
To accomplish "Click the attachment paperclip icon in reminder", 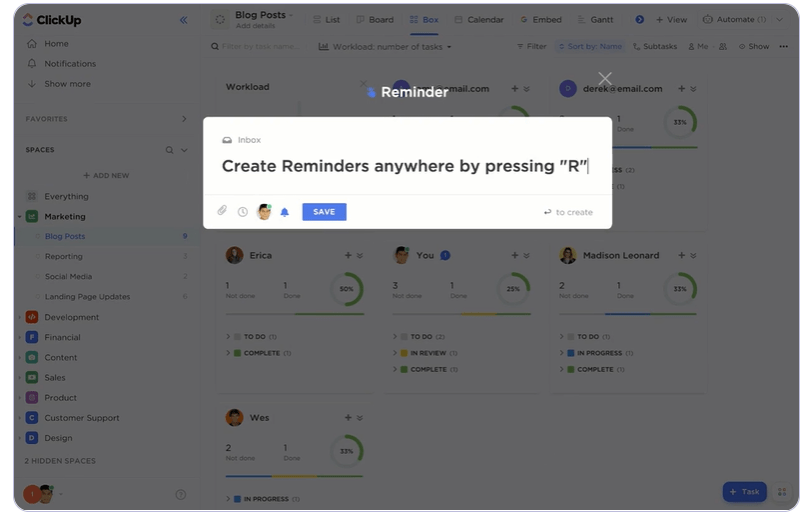I will pyautogui.click(x=222, y=211).
